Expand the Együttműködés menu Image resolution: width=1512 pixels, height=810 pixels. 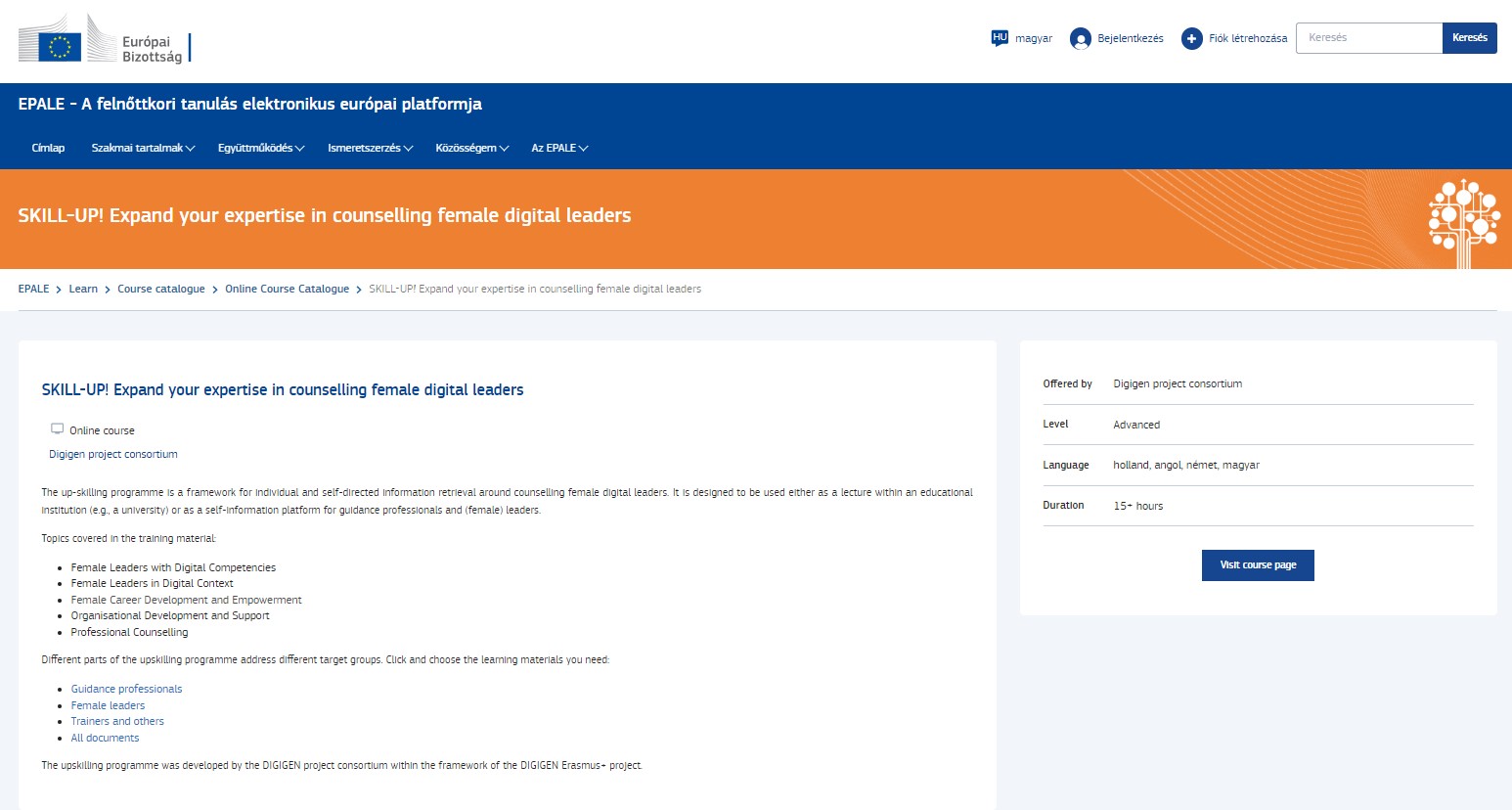coord(261,149)
